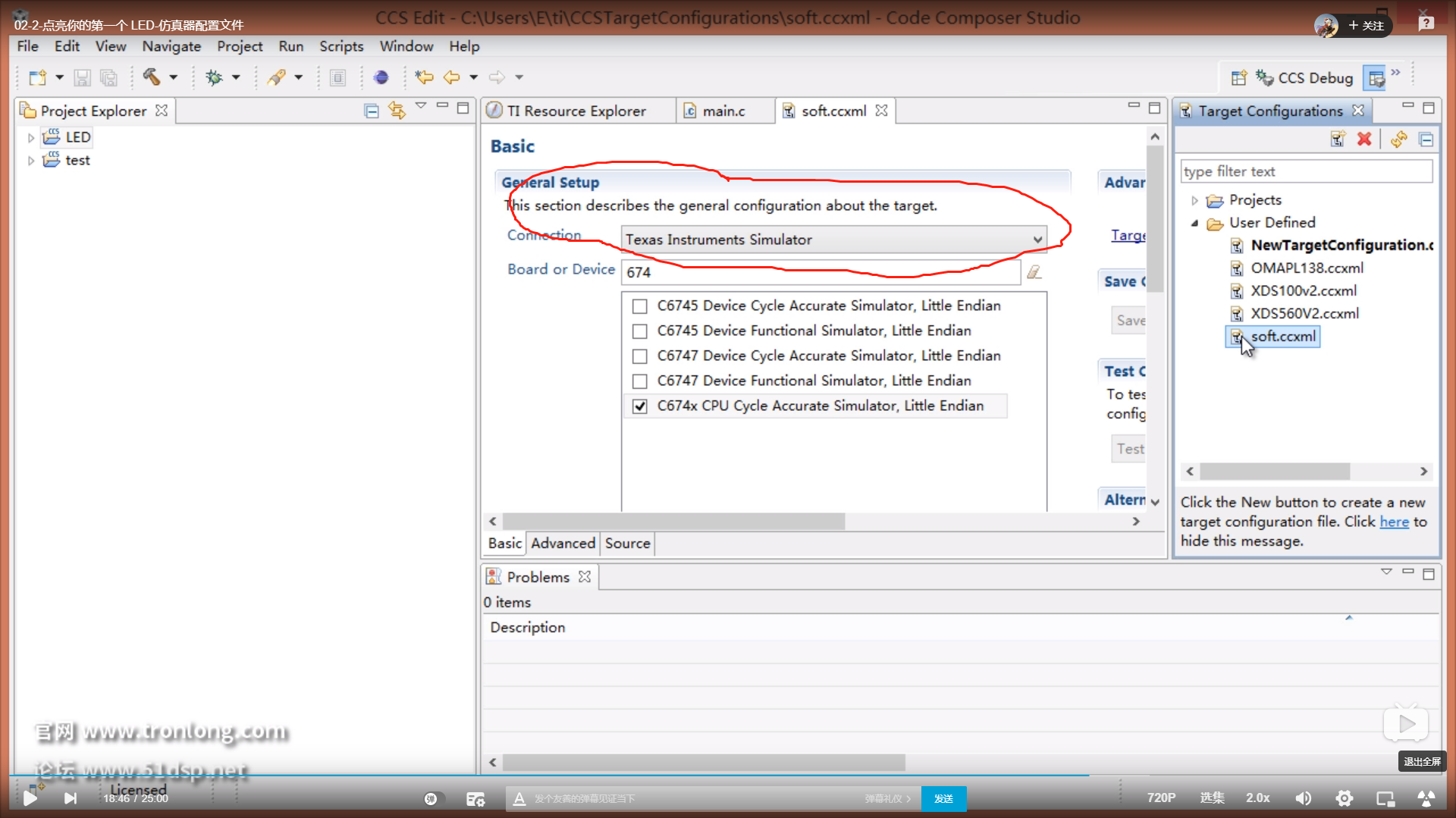The width and height of the screenshot is (1456, 818).
Task: Expand the LED project
Action: pos(30,138)
